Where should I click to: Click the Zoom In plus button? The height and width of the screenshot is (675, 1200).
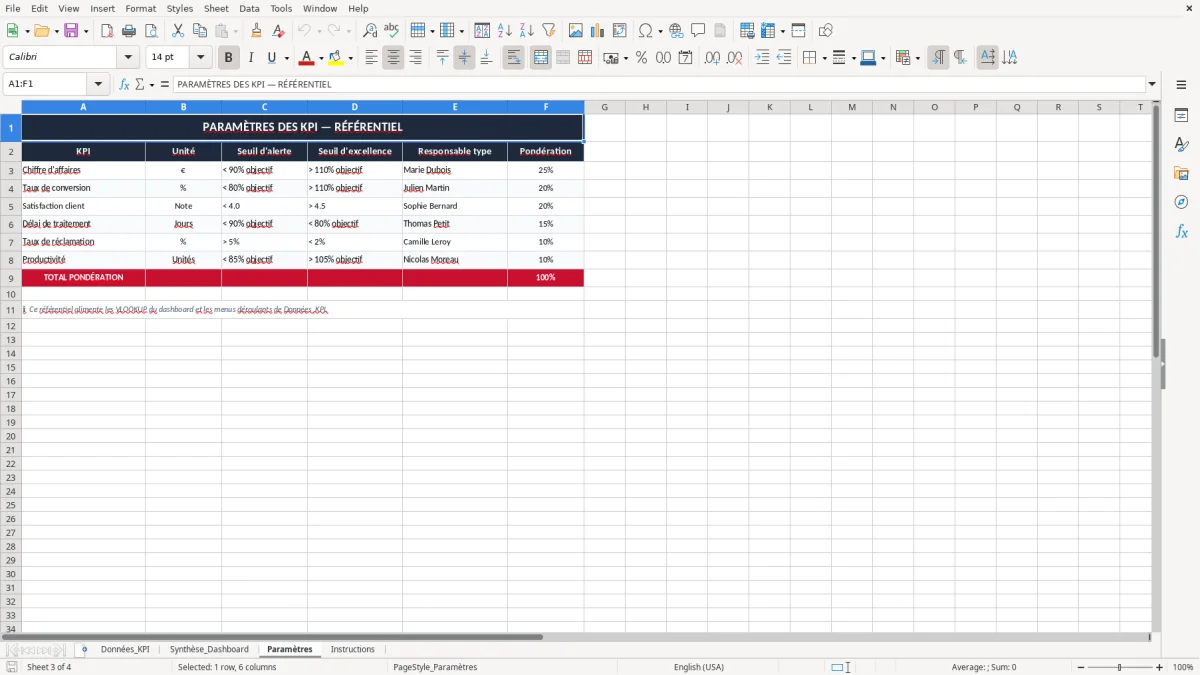pos(1160,667)
